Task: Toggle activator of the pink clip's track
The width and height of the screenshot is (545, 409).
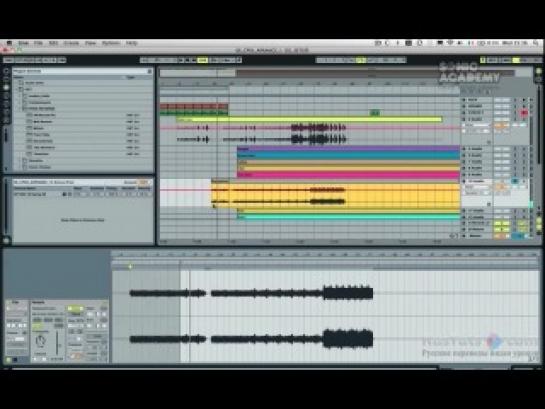Action: tap(501, 175)
